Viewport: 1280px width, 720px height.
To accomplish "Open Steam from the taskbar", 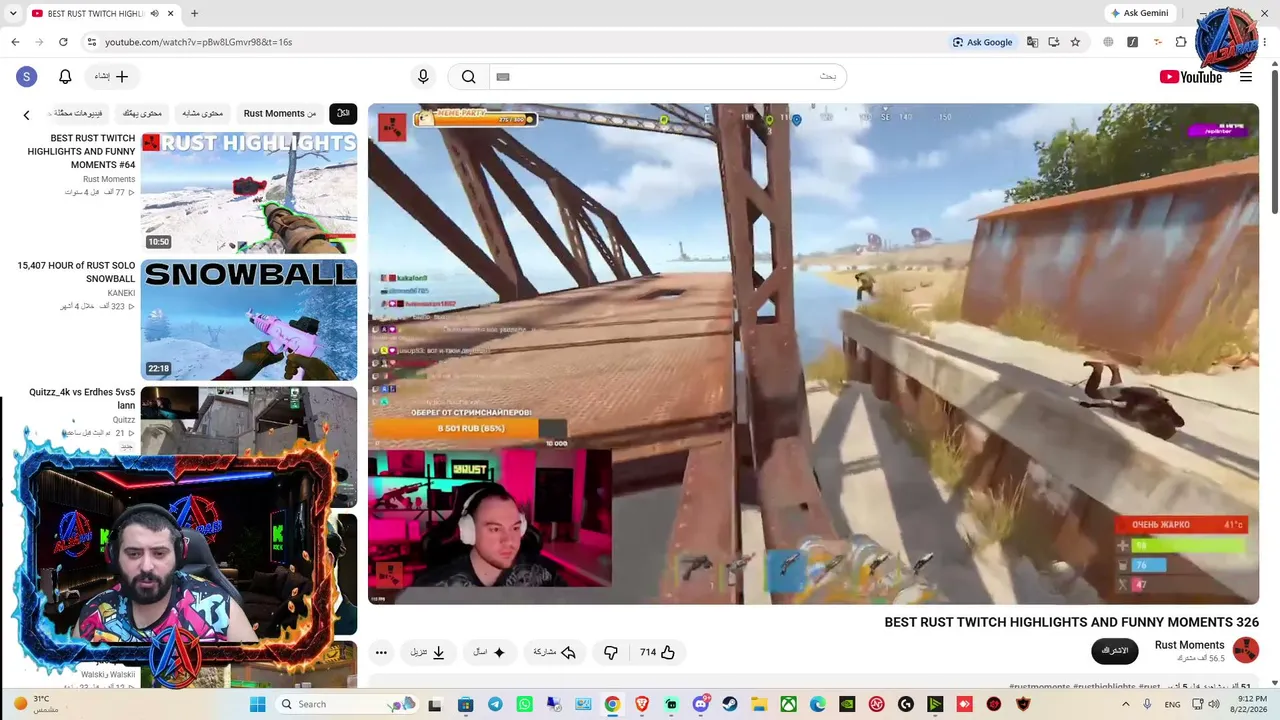I will click(x=730, y=704).
